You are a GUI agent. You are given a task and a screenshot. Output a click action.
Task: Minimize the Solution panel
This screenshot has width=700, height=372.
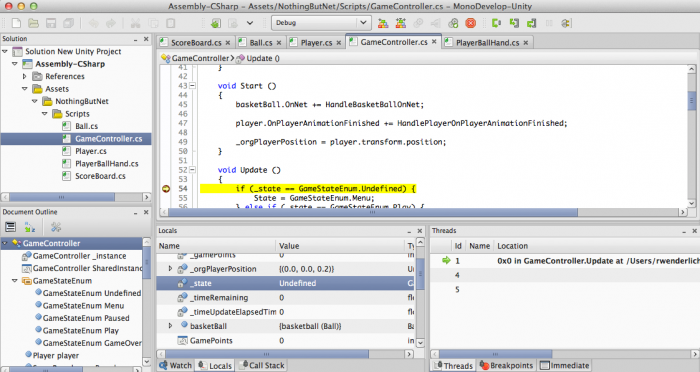135,40
